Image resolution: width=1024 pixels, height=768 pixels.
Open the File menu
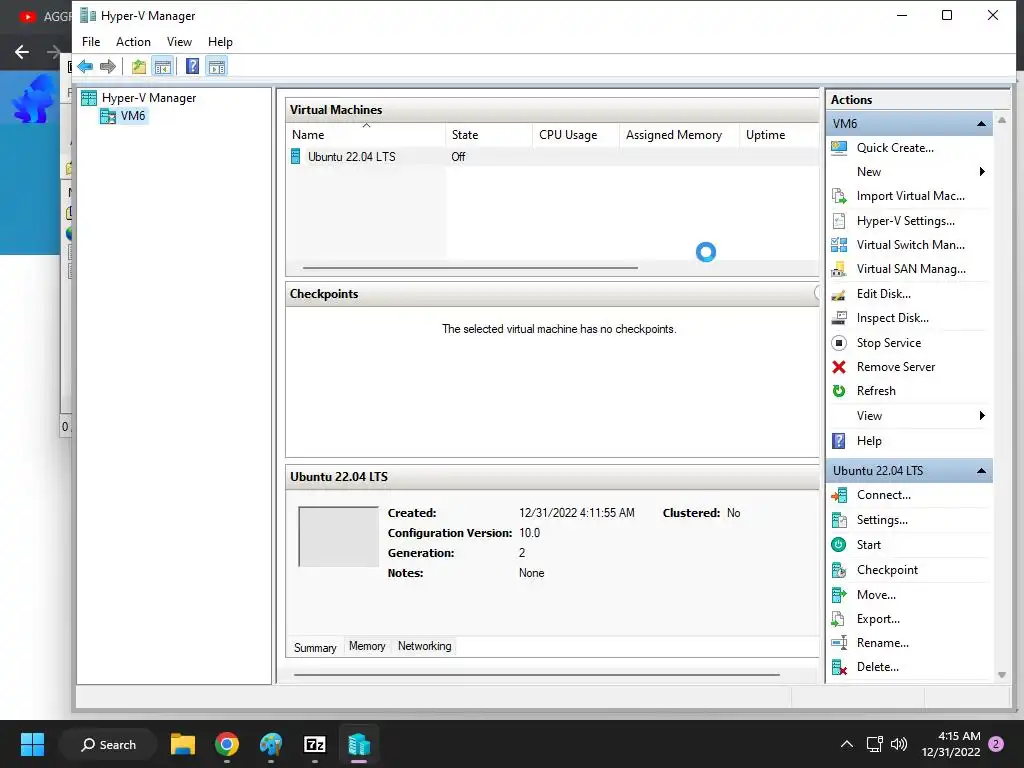coord(91,42)
